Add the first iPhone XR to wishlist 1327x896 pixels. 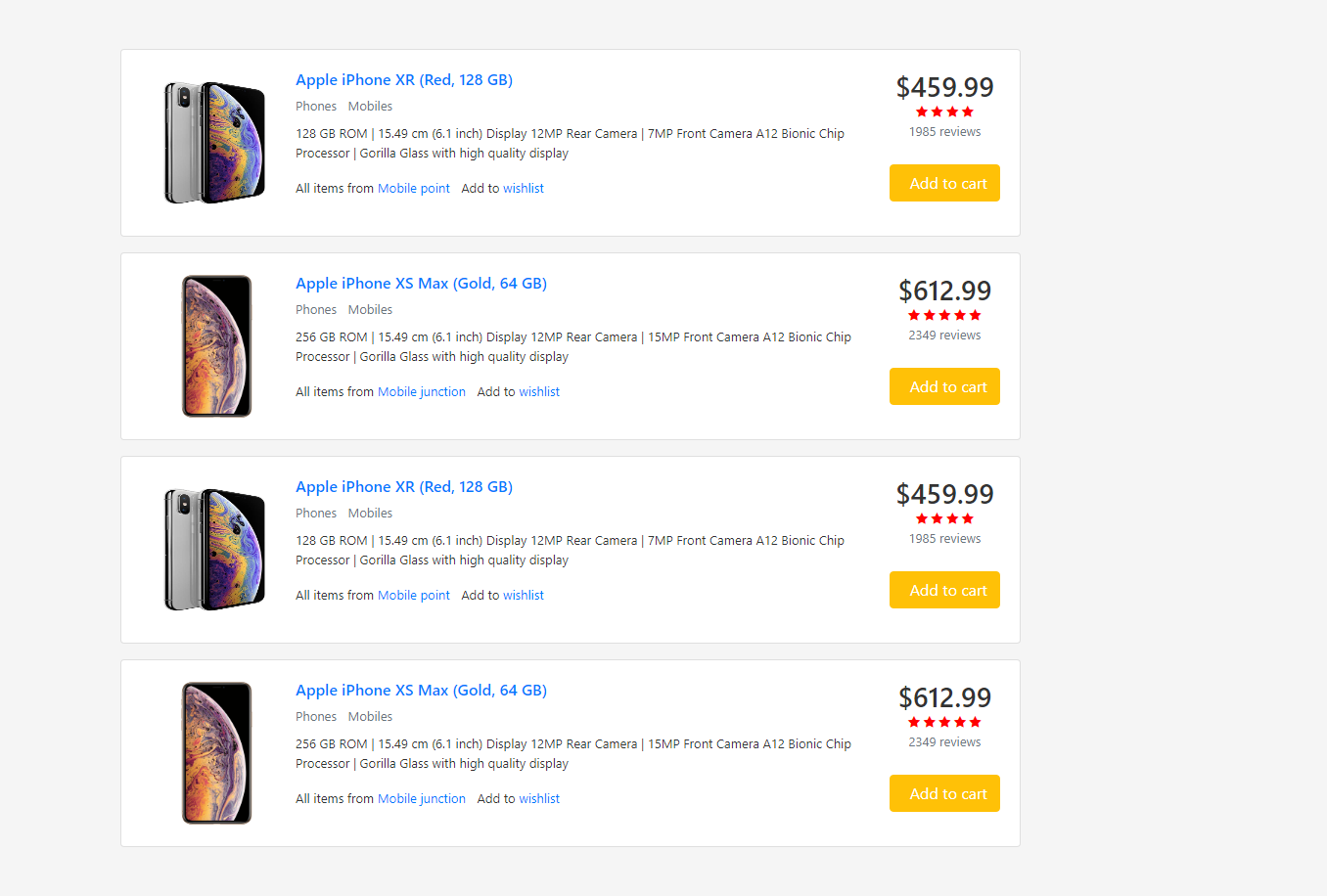click(524, 188)
